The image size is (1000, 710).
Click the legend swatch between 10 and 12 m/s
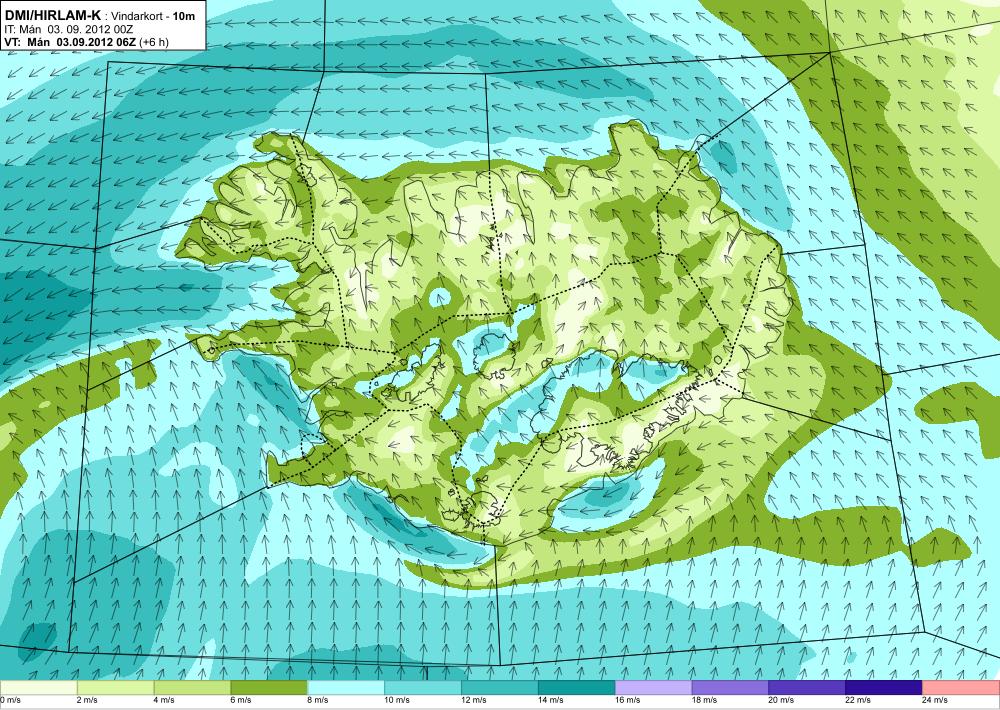423,688
